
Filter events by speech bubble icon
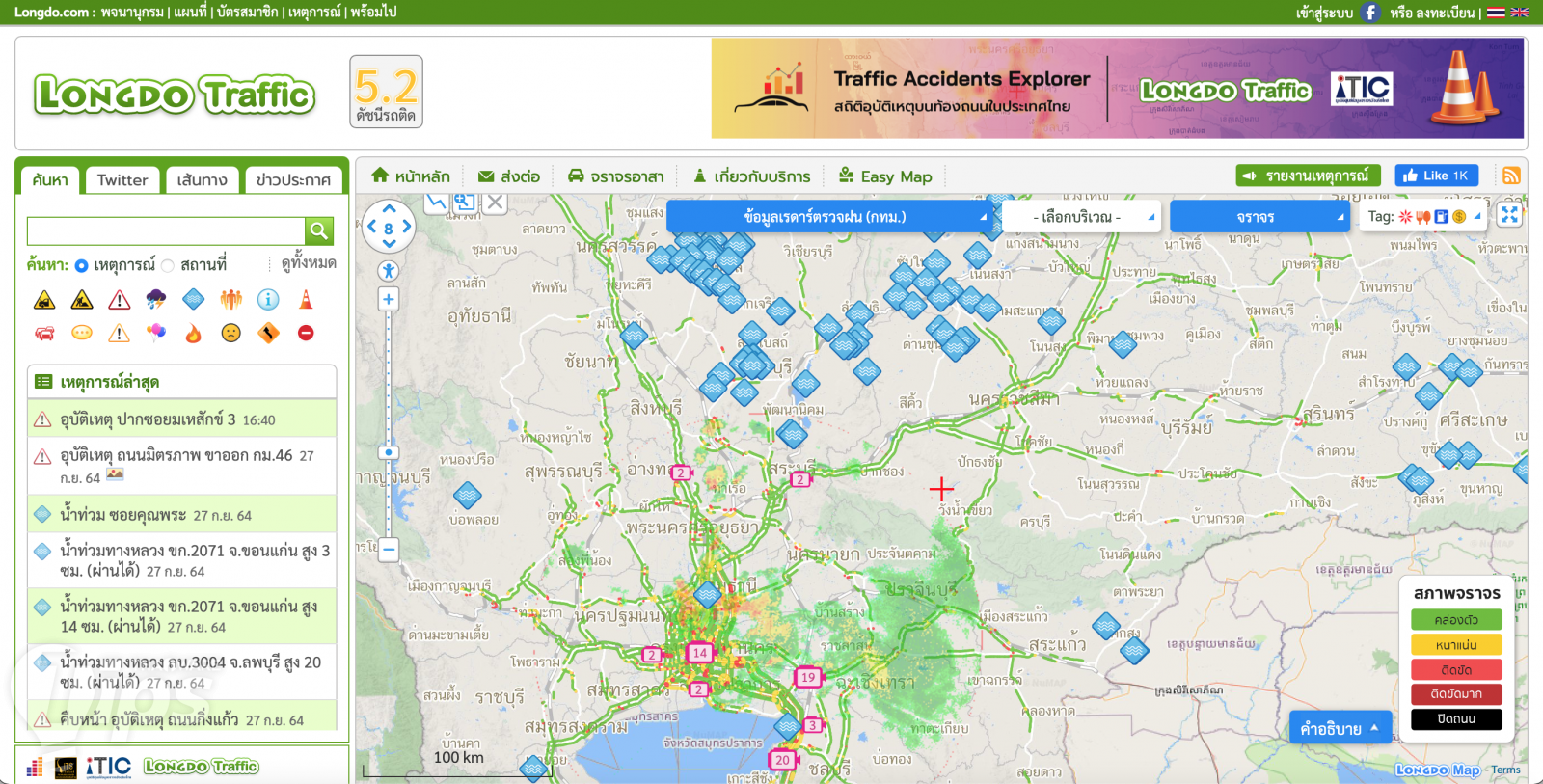[x=82, y=334]
